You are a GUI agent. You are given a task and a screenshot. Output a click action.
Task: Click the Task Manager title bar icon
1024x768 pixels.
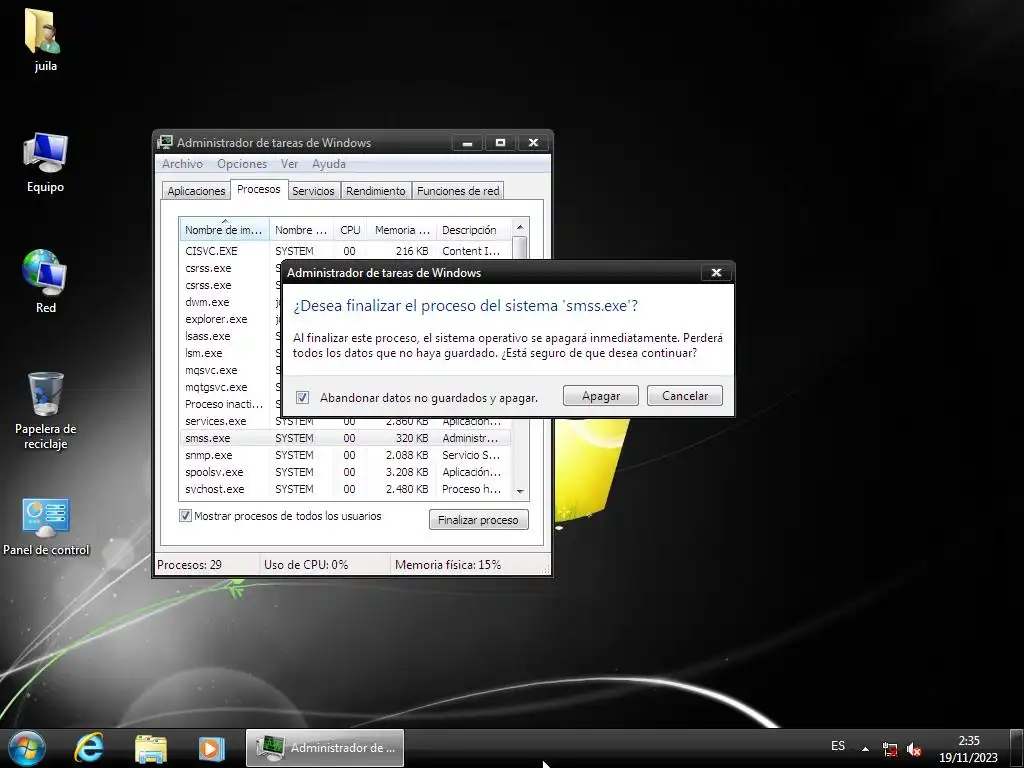click(x=165, y=142)
